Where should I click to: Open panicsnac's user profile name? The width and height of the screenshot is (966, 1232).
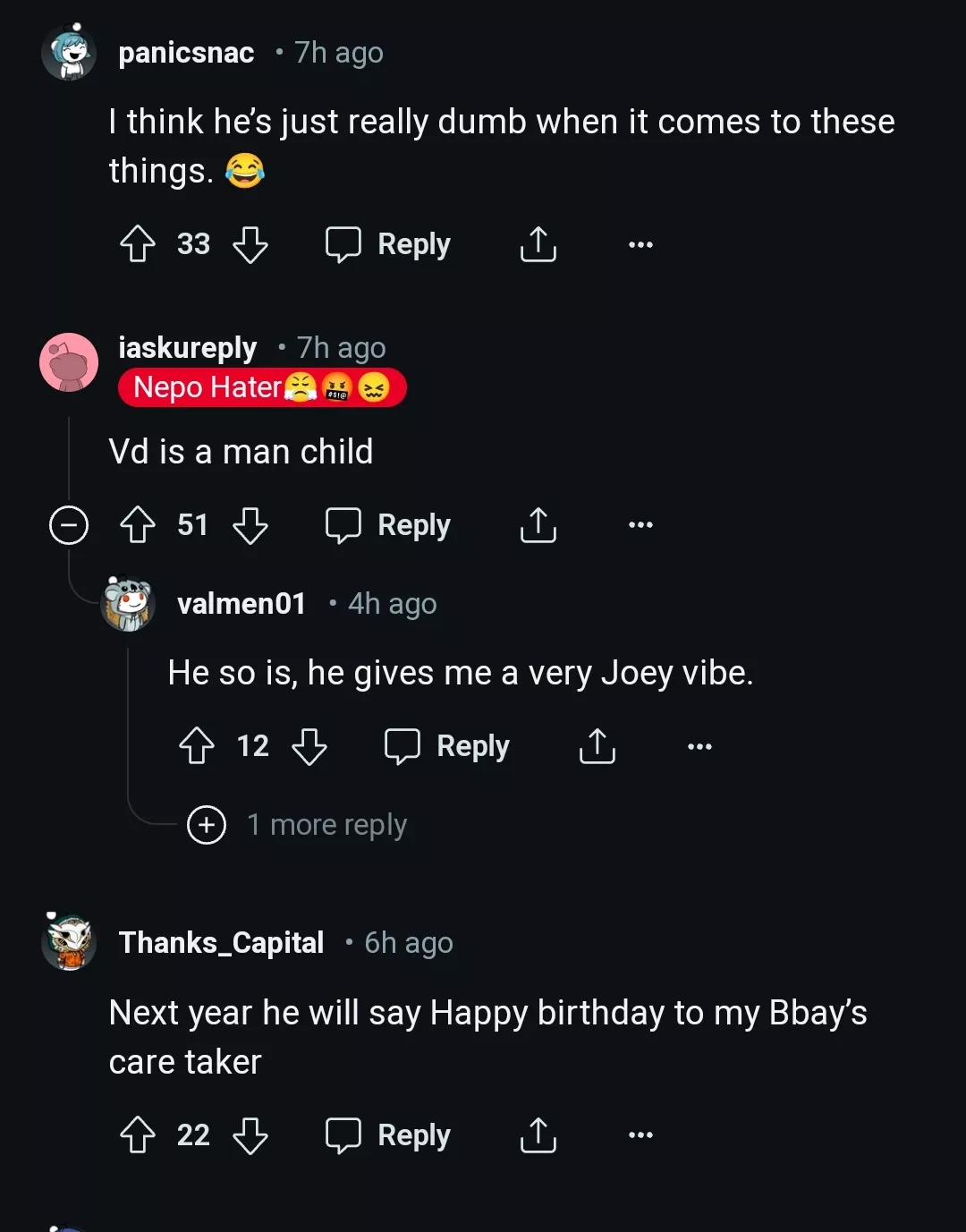click(x=186, y=53)
